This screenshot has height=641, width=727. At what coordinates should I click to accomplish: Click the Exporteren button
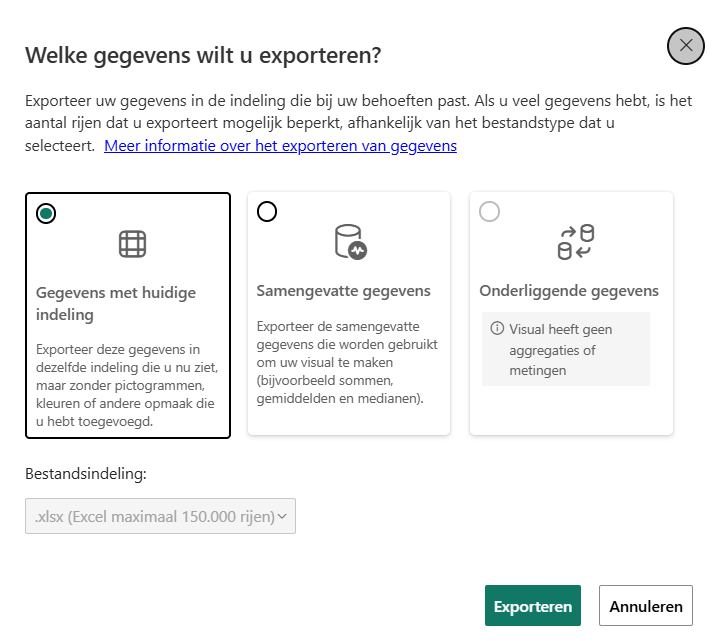click(x=532, y=606)
